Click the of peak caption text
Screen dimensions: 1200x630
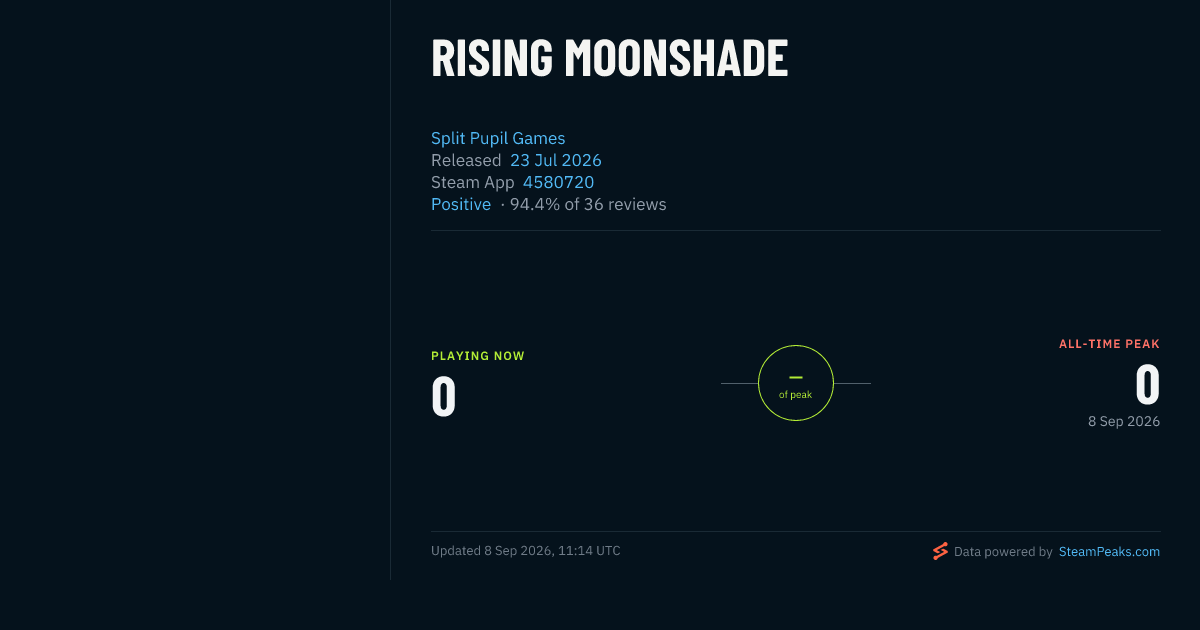tap(796, 395)
